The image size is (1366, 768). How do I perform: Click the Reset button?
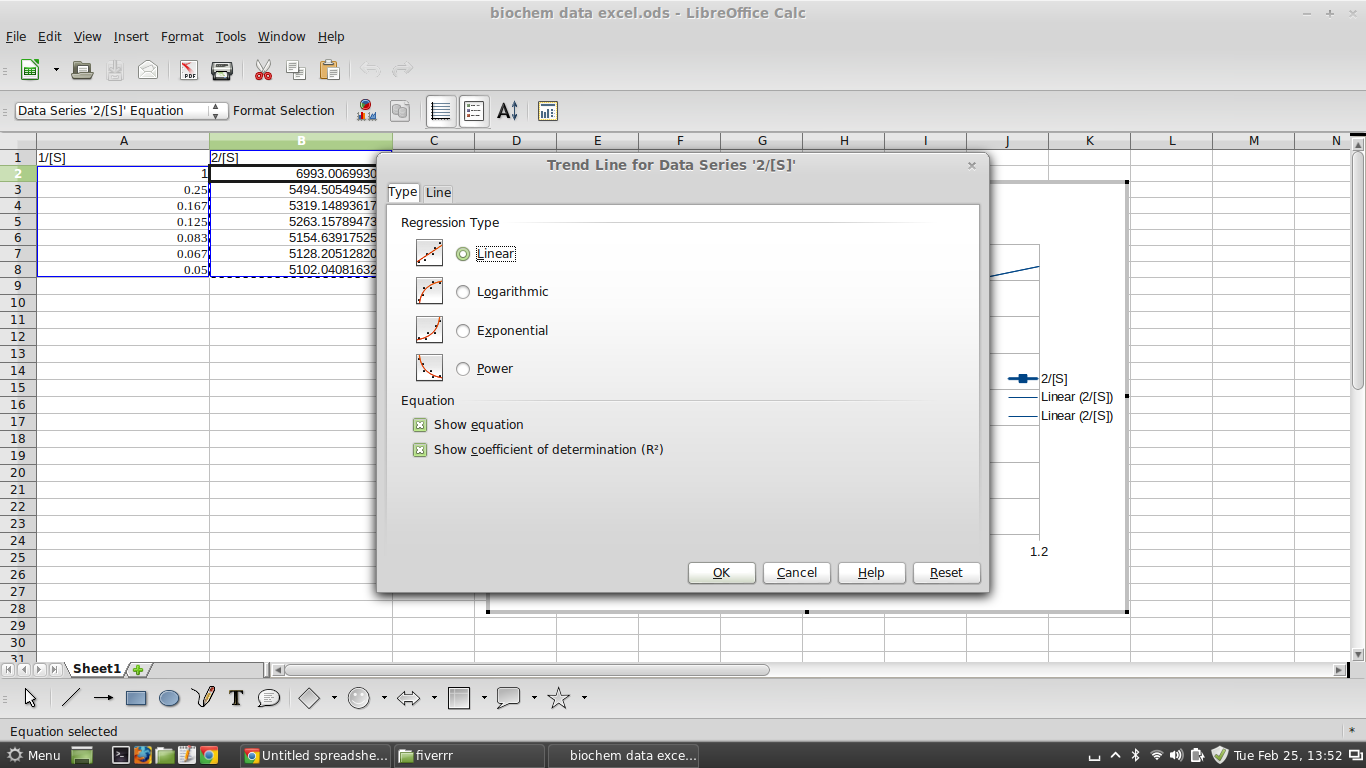click(x=945, y=572)
